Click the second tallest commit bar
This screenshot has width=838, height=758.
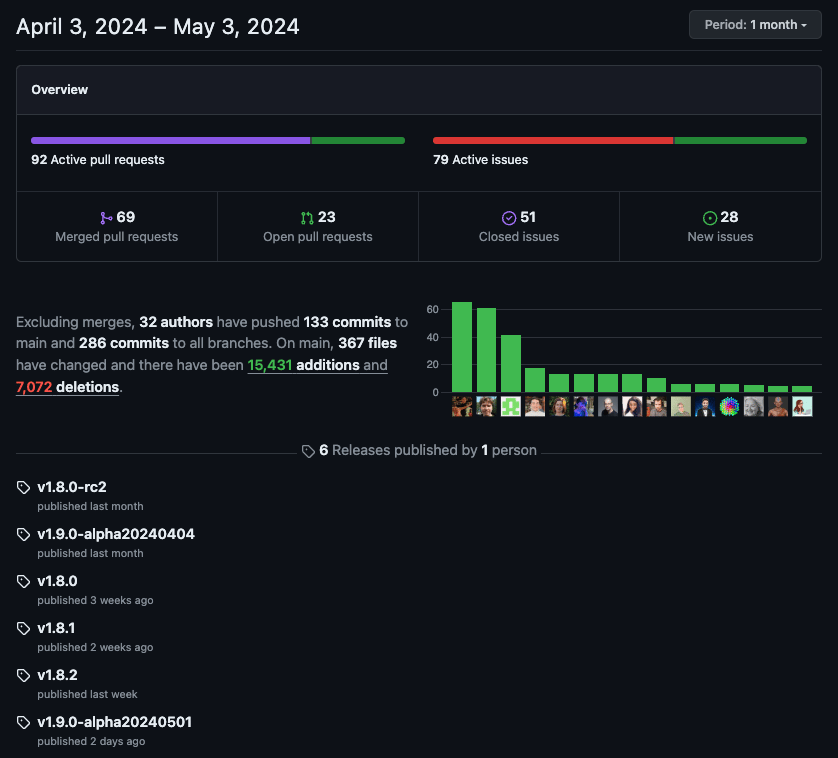click(x=486, y=350)
